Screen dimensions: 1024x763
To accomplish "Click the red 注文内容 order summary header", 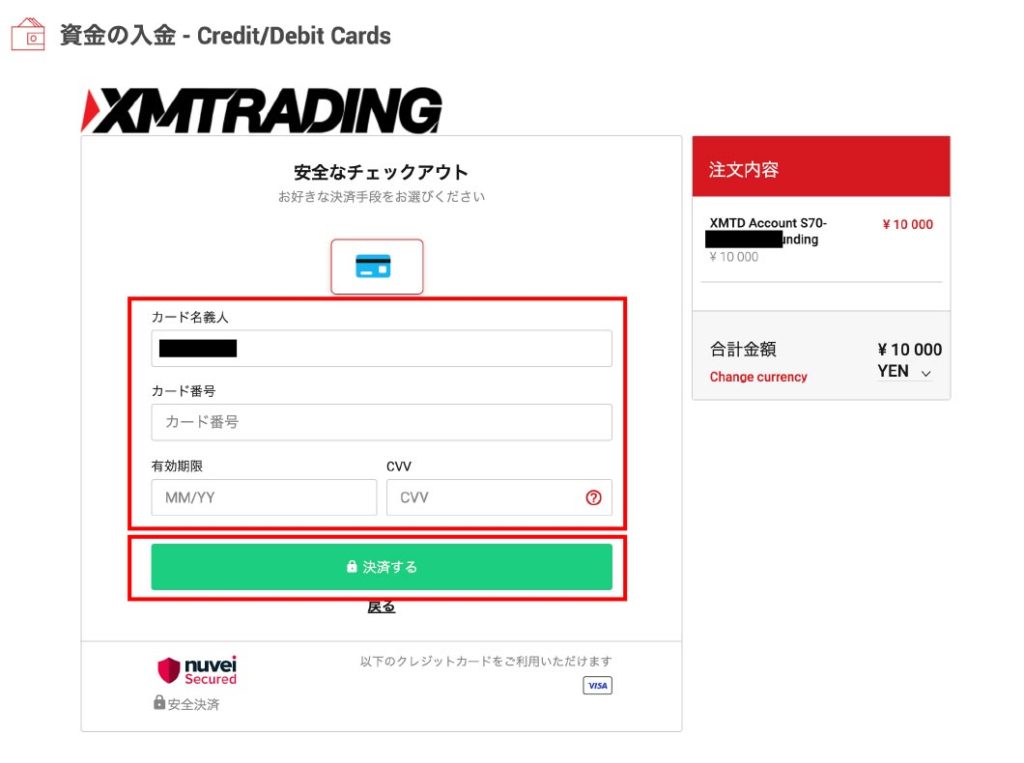I will pos(820,167).
